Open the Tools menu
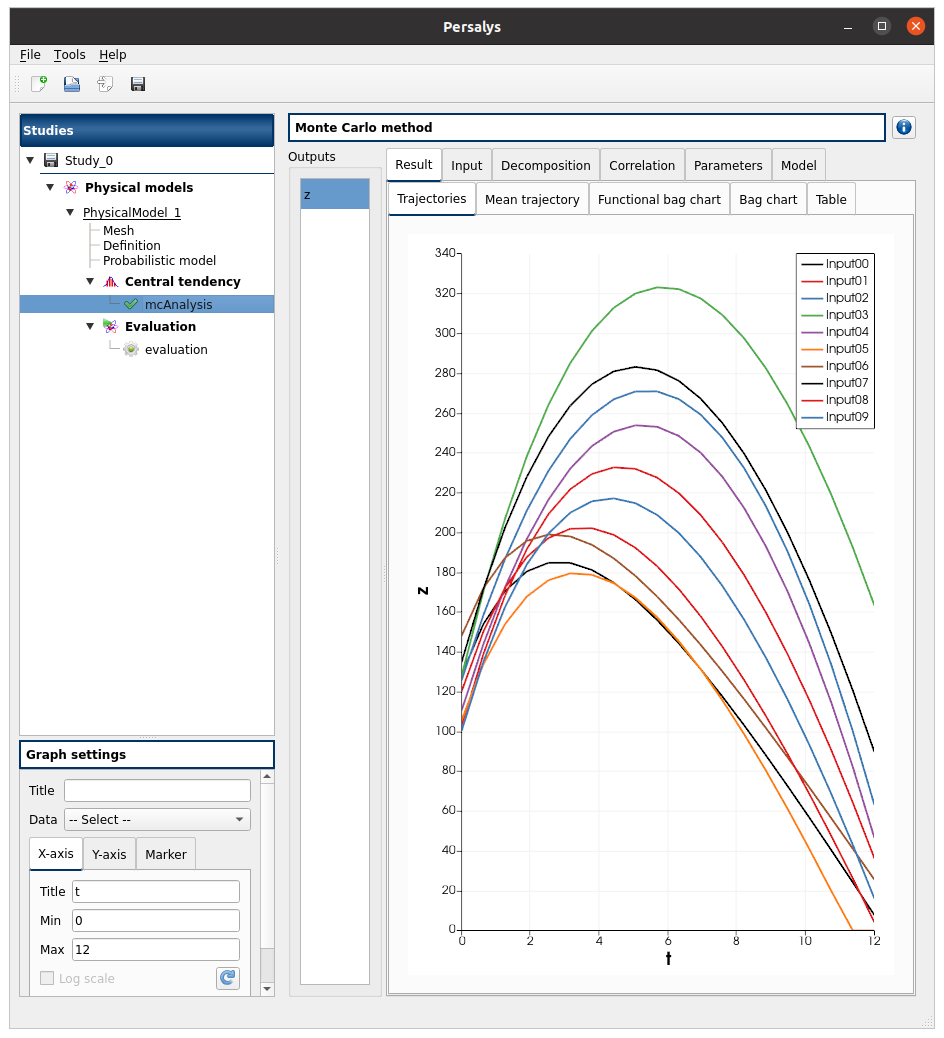 [x=70, y=55]
